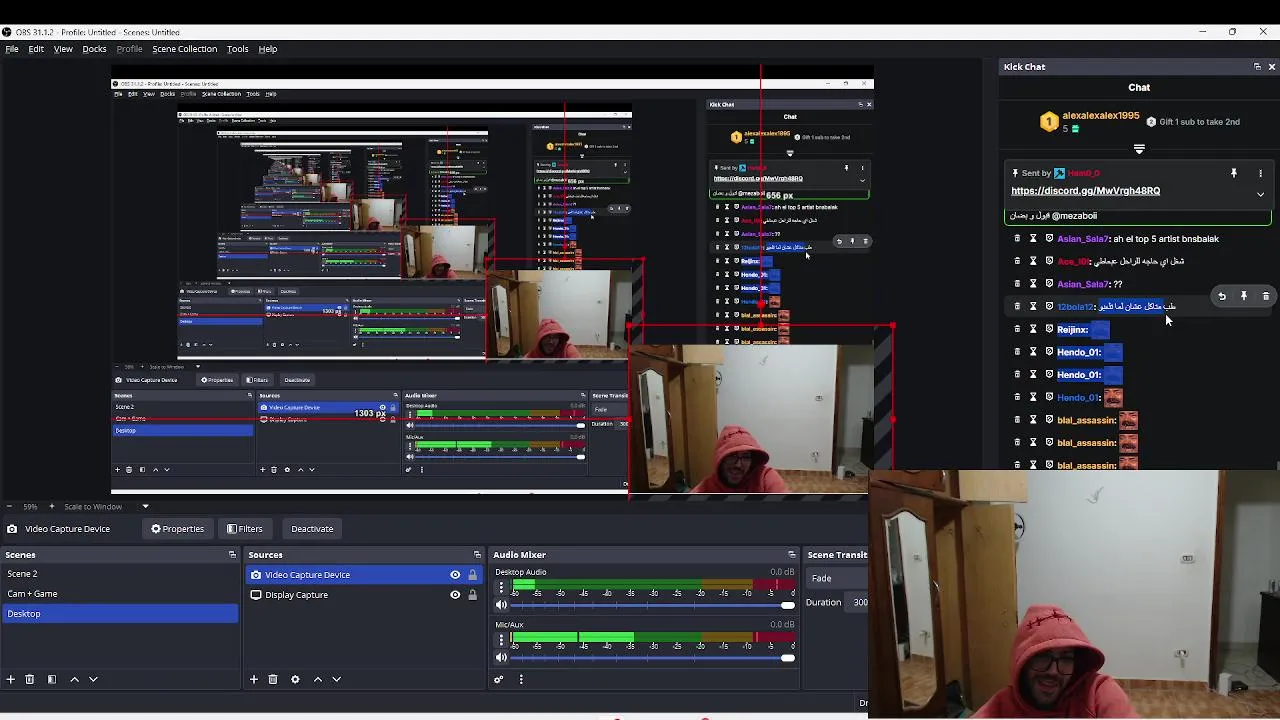This screenshot has height=720, width=1280.
Task: Open Mic/Aux options three-dot menu
Action: (x=502, y=640)
